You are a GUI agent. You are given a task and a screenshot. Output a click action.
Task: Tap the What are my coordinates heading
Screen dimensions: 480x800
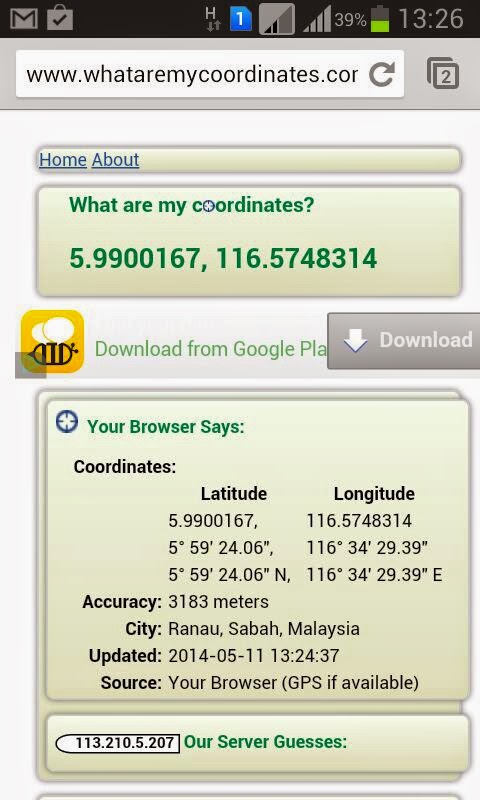[192, 205]
